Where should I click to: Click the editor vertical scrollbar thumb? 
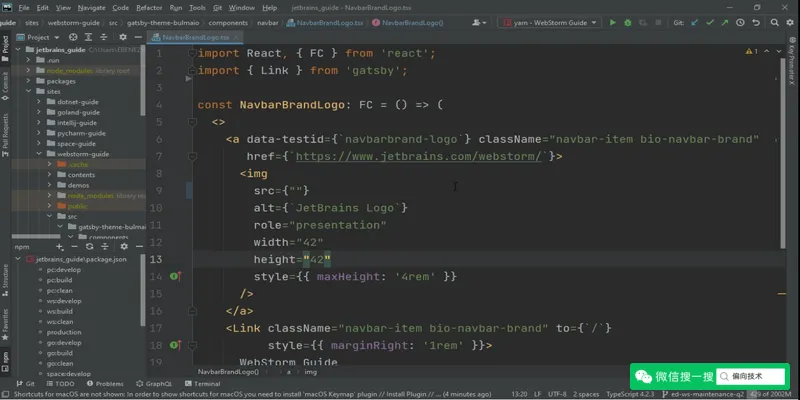tap(783, 153)
